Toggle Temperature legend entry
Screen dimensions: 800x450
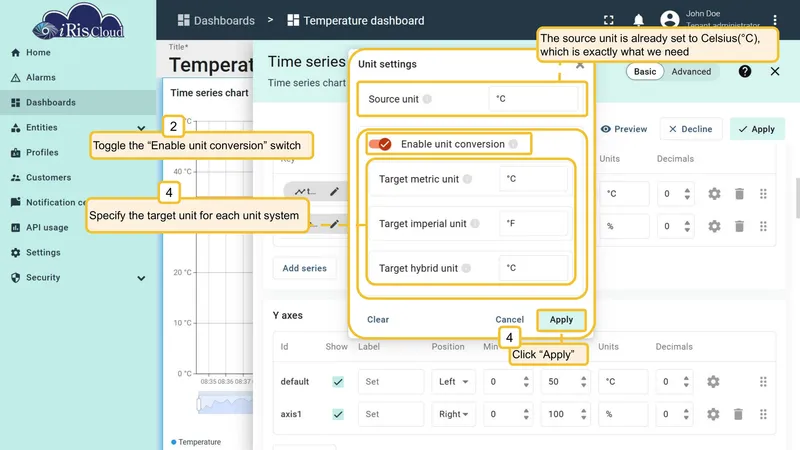click(x=196, y=442)
